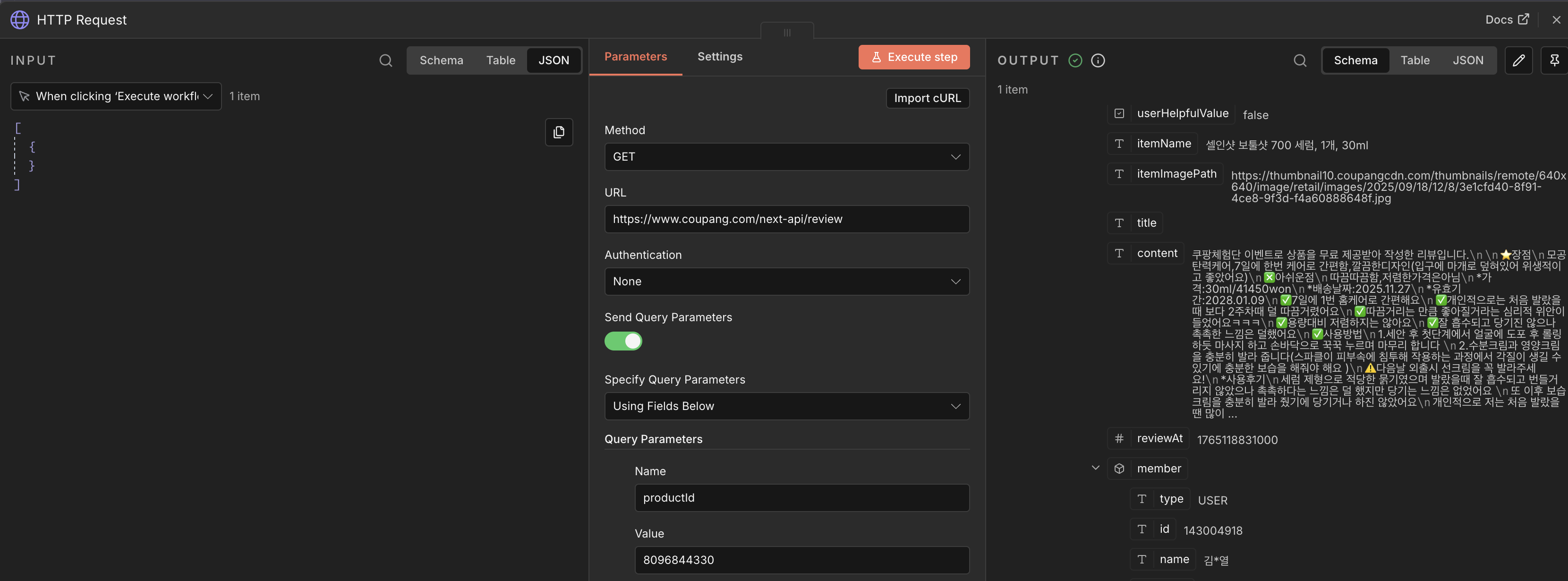Click the reviewAt number type icon

pos(1119,438)
